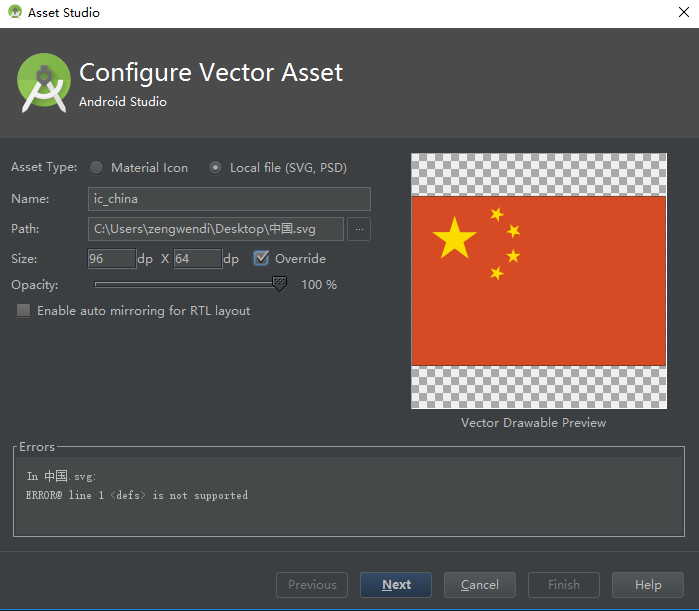Screen dimensions: 699x611
Task: Click the Name field containing ic_china
Action: 229,199
